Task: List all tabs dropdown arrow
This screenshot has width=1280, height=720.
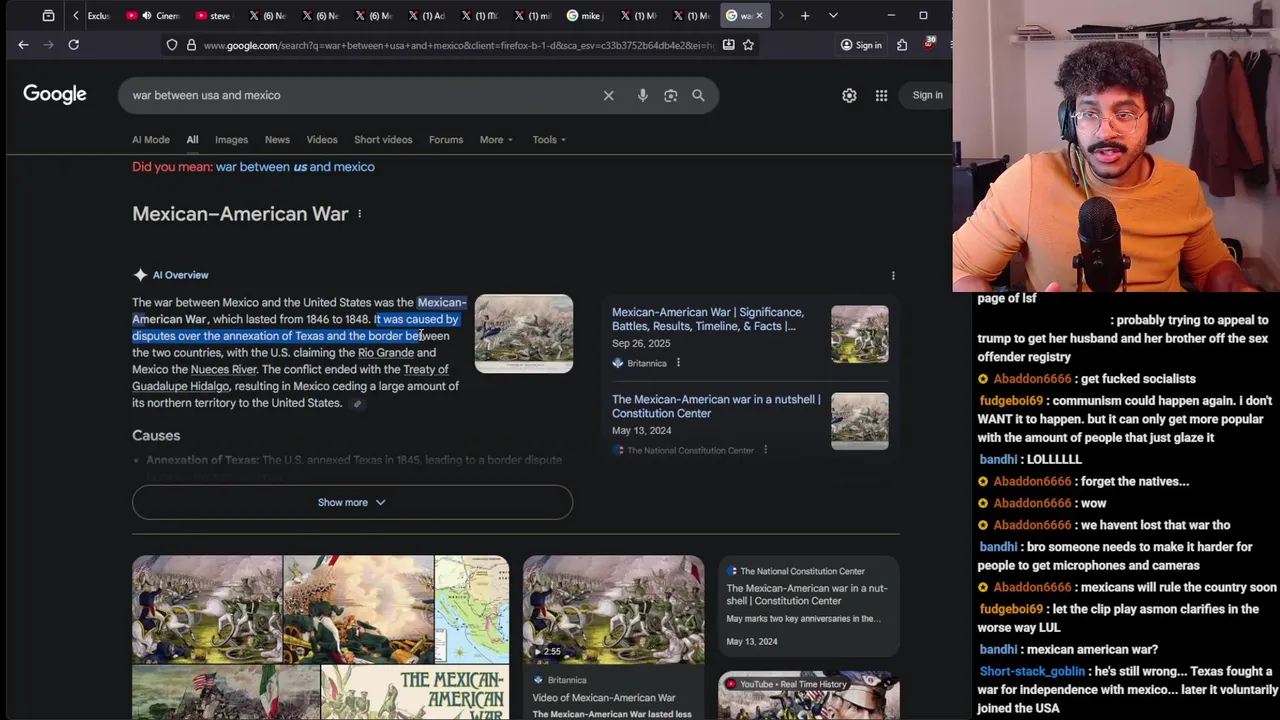Action: [833, 16]
